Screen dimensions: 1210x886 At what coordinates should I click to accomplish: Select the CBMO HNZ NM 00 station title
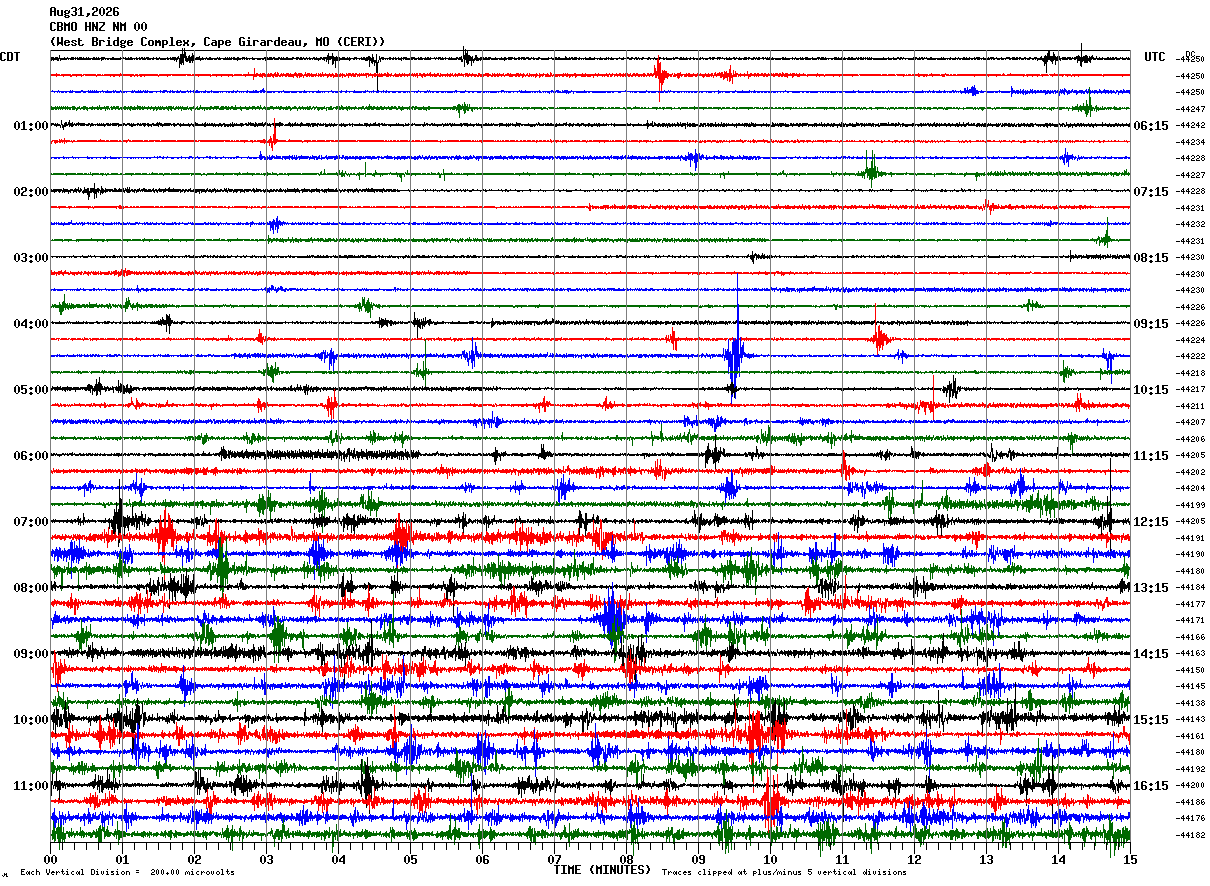pyautogui.click(x=98, y=27)
